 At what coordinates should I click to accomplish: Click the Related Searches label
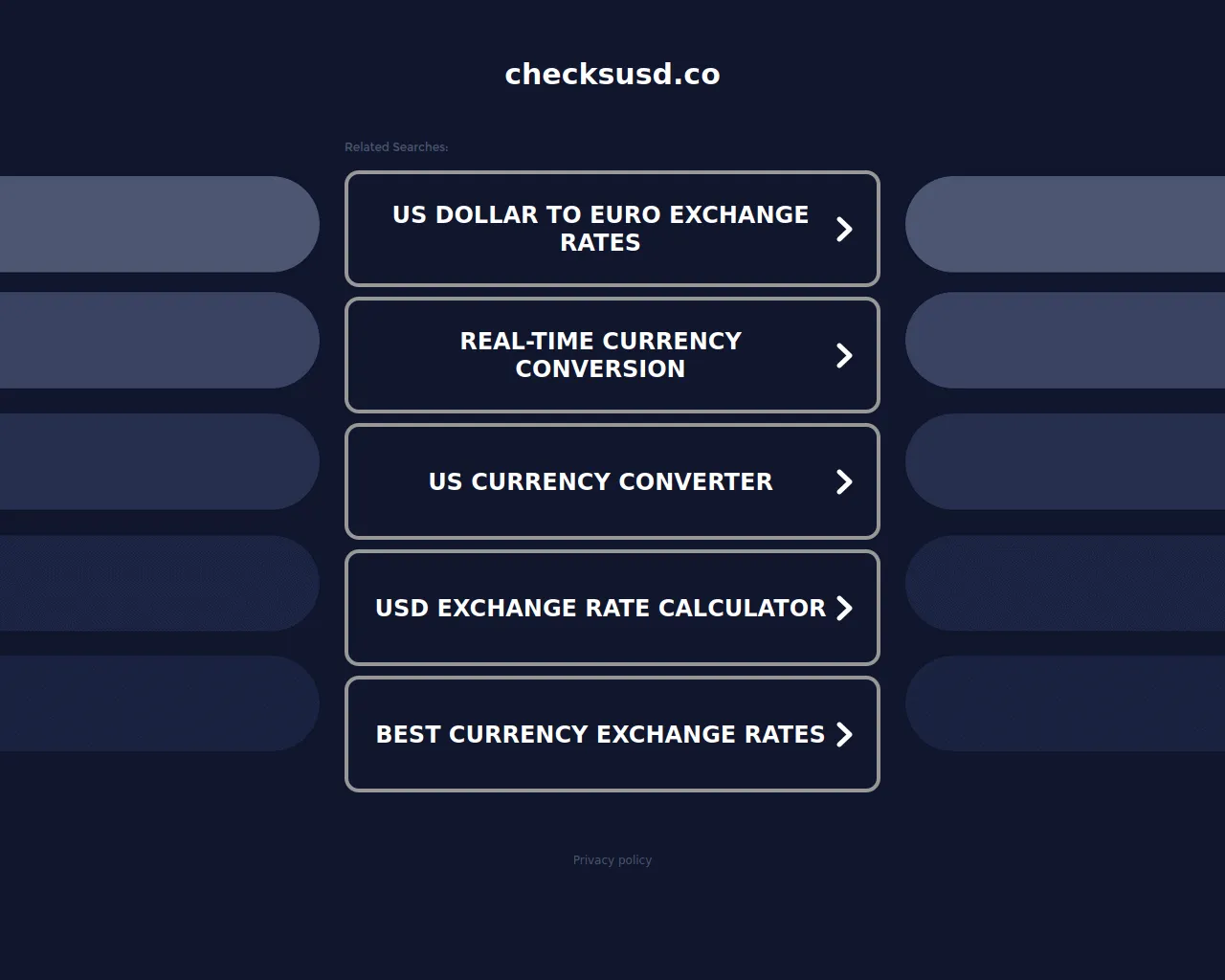point(396,147)
